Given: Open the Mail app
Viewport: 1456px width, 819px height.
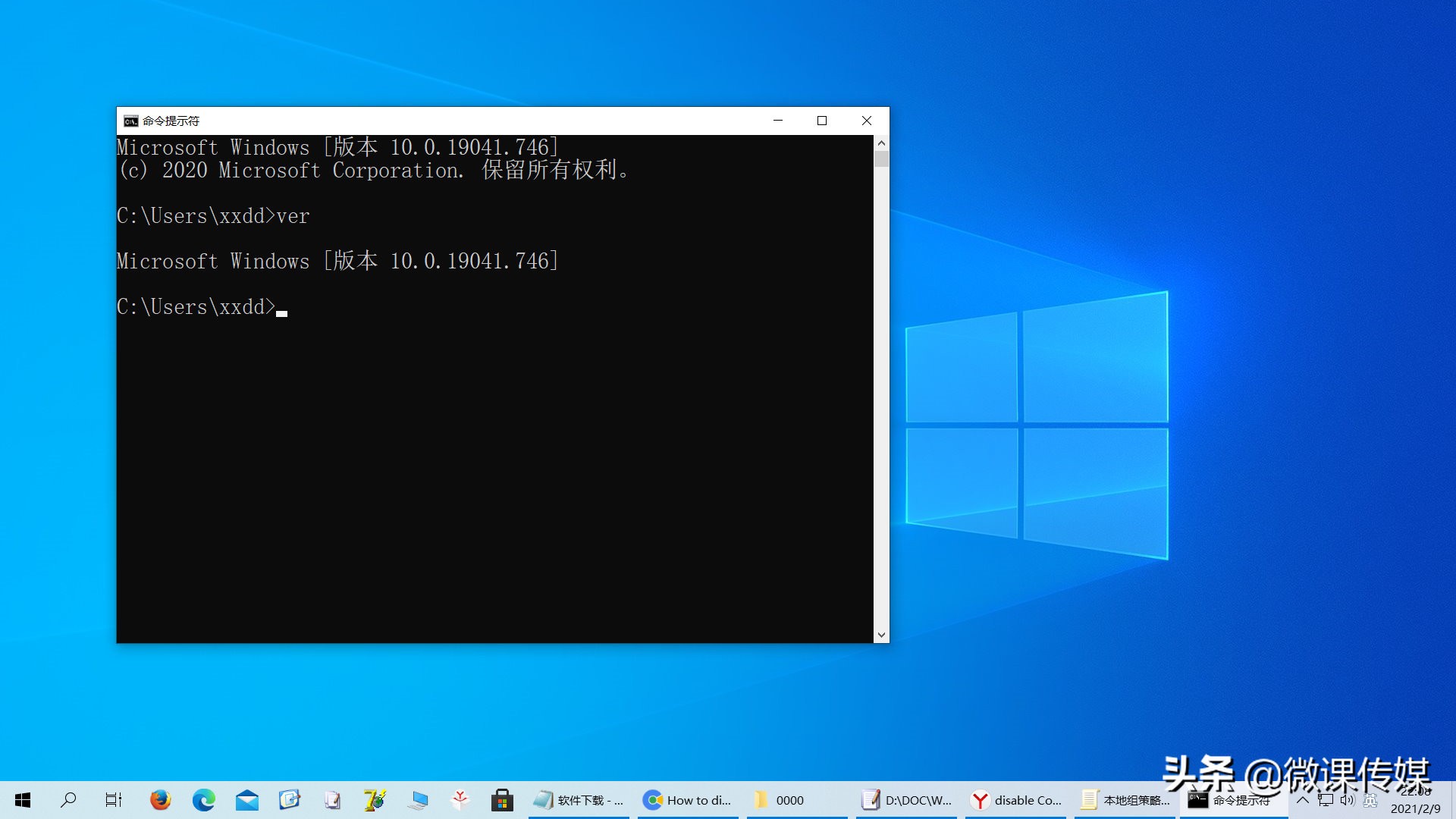Looking at the screenshot, I should [246, 799].
